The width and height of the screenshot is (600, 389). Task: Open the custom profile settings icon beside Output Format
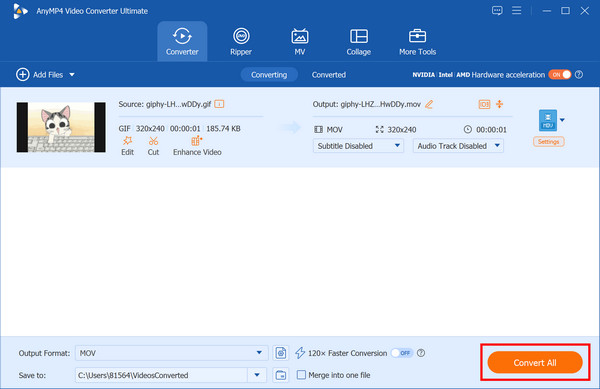(281, 353)
